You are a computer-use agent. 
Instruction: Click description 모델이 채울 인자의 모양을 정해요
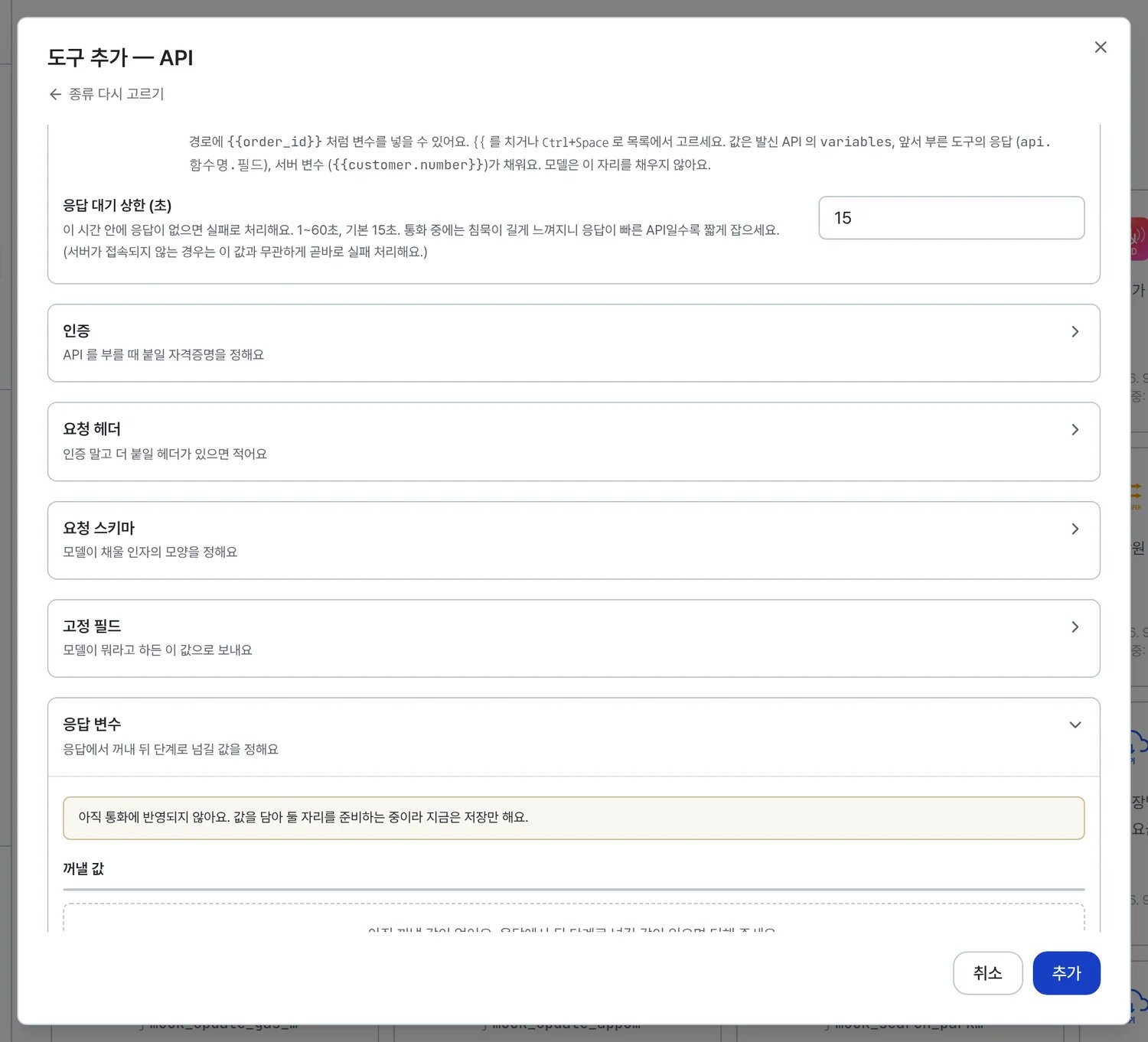(x=150, y=552)
